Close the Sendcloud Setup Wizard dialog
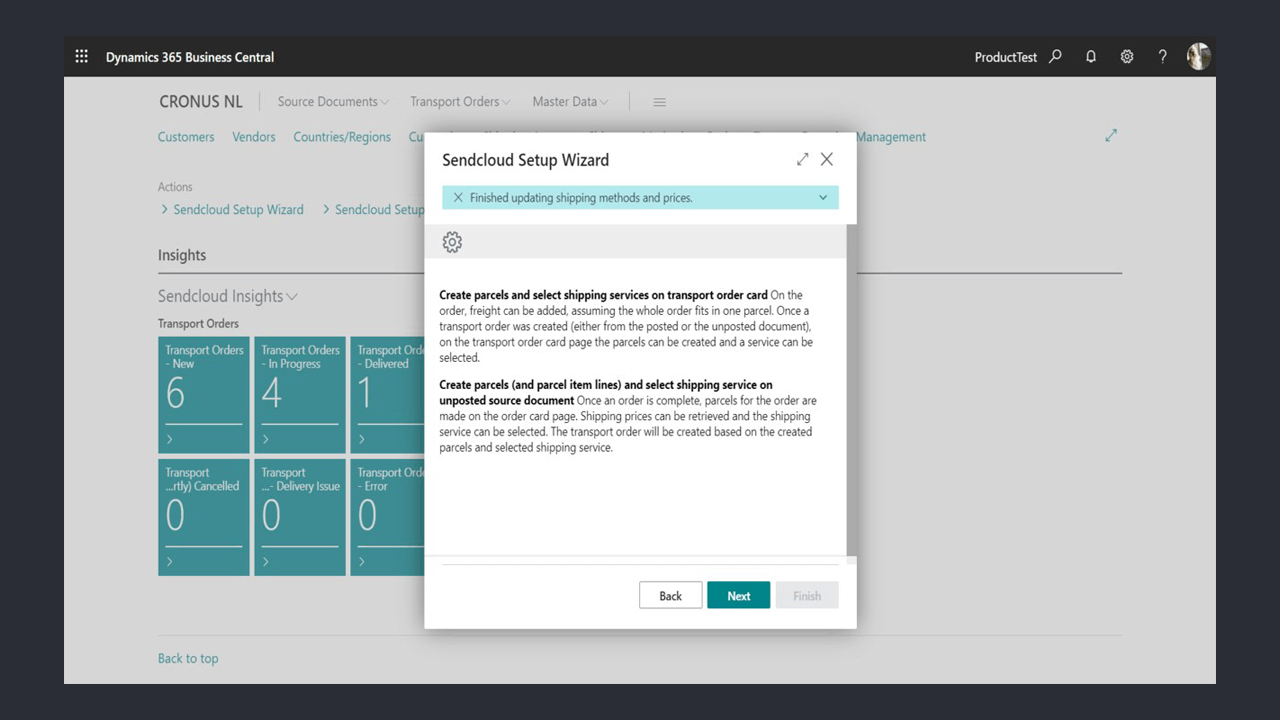 [x=827, y=159]
